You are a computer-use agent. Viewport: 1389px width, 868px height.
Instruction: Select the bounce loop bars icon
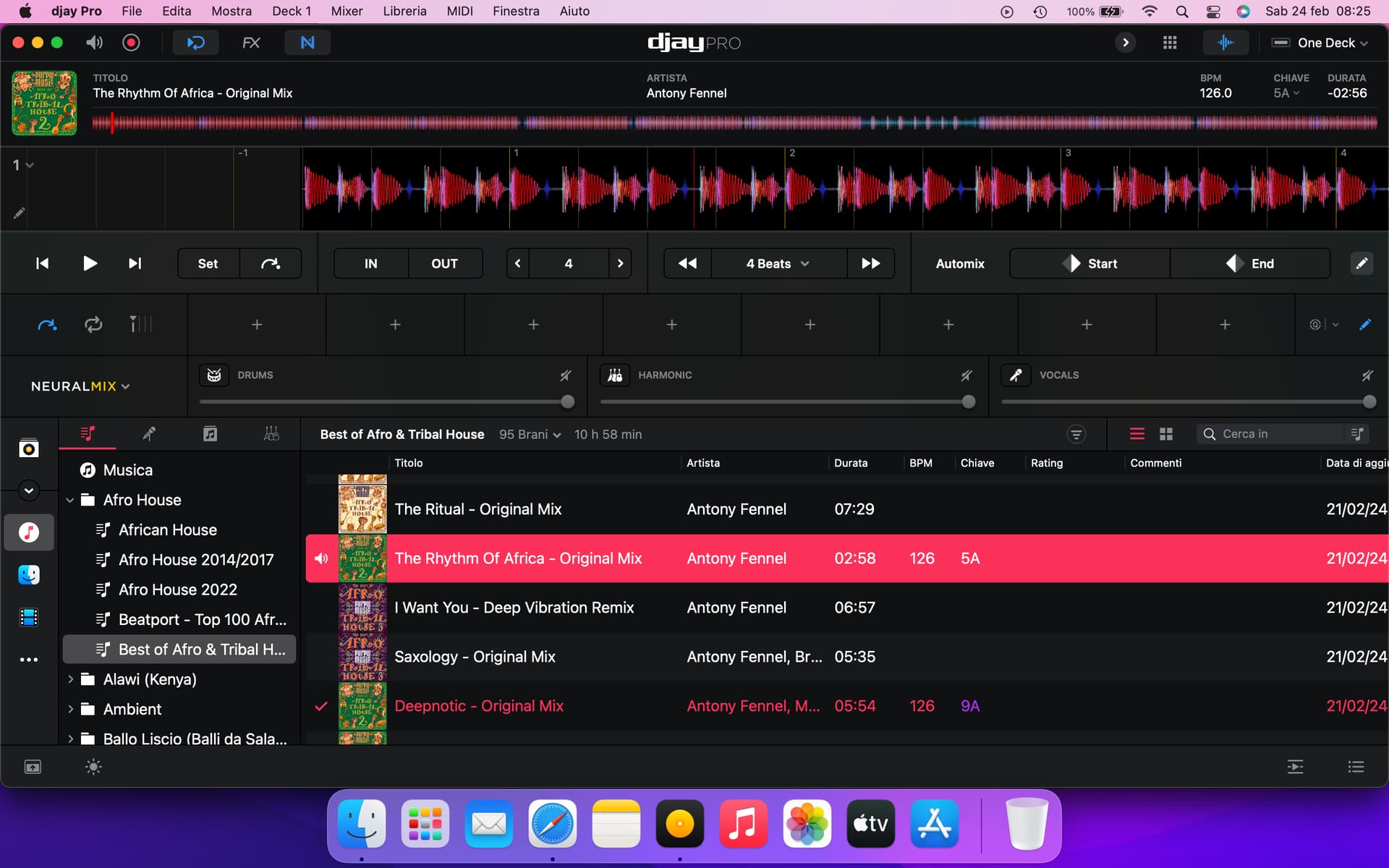pos(140,325)
